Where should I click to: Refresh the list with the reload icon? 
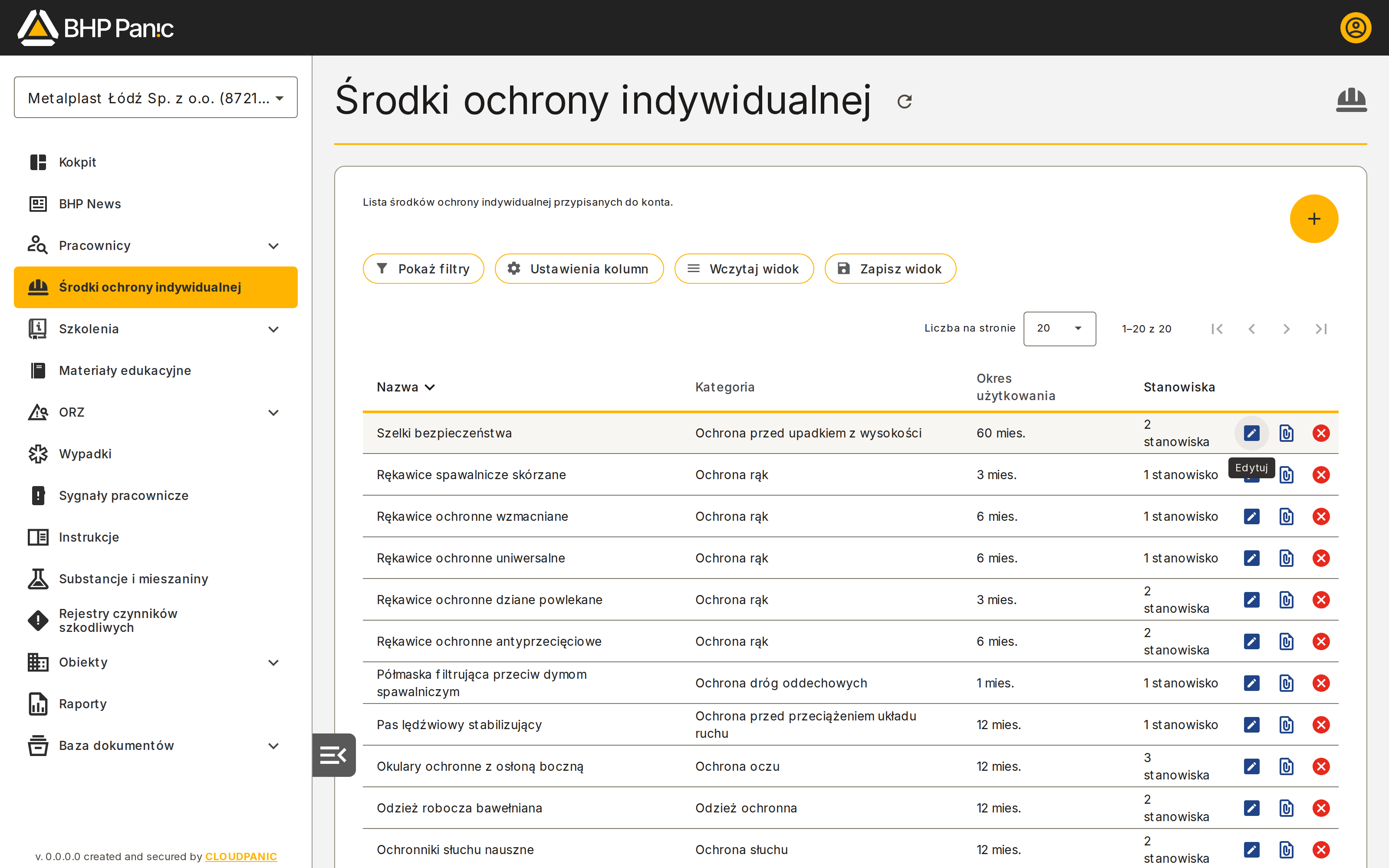905,102
